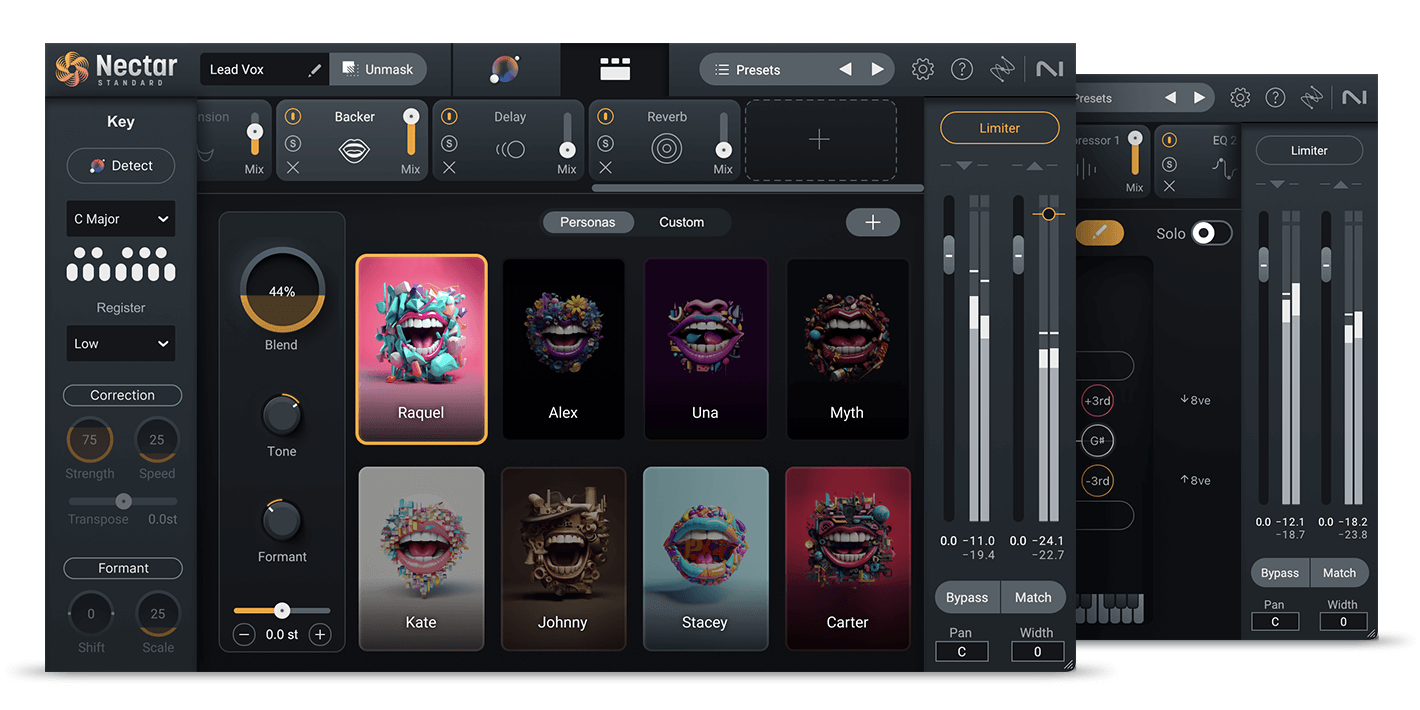Open the C Major key dropdown
The width and height of the screenshot is (1420, 710).
121,219
